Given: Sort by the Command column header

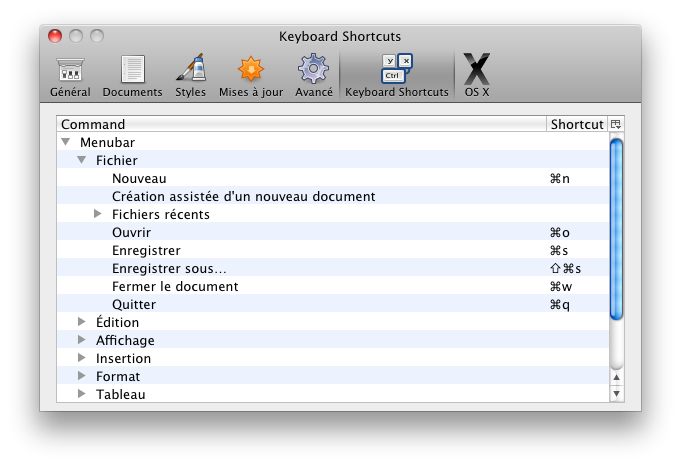Looking at the screenshot, I should [x=301, y=124].
